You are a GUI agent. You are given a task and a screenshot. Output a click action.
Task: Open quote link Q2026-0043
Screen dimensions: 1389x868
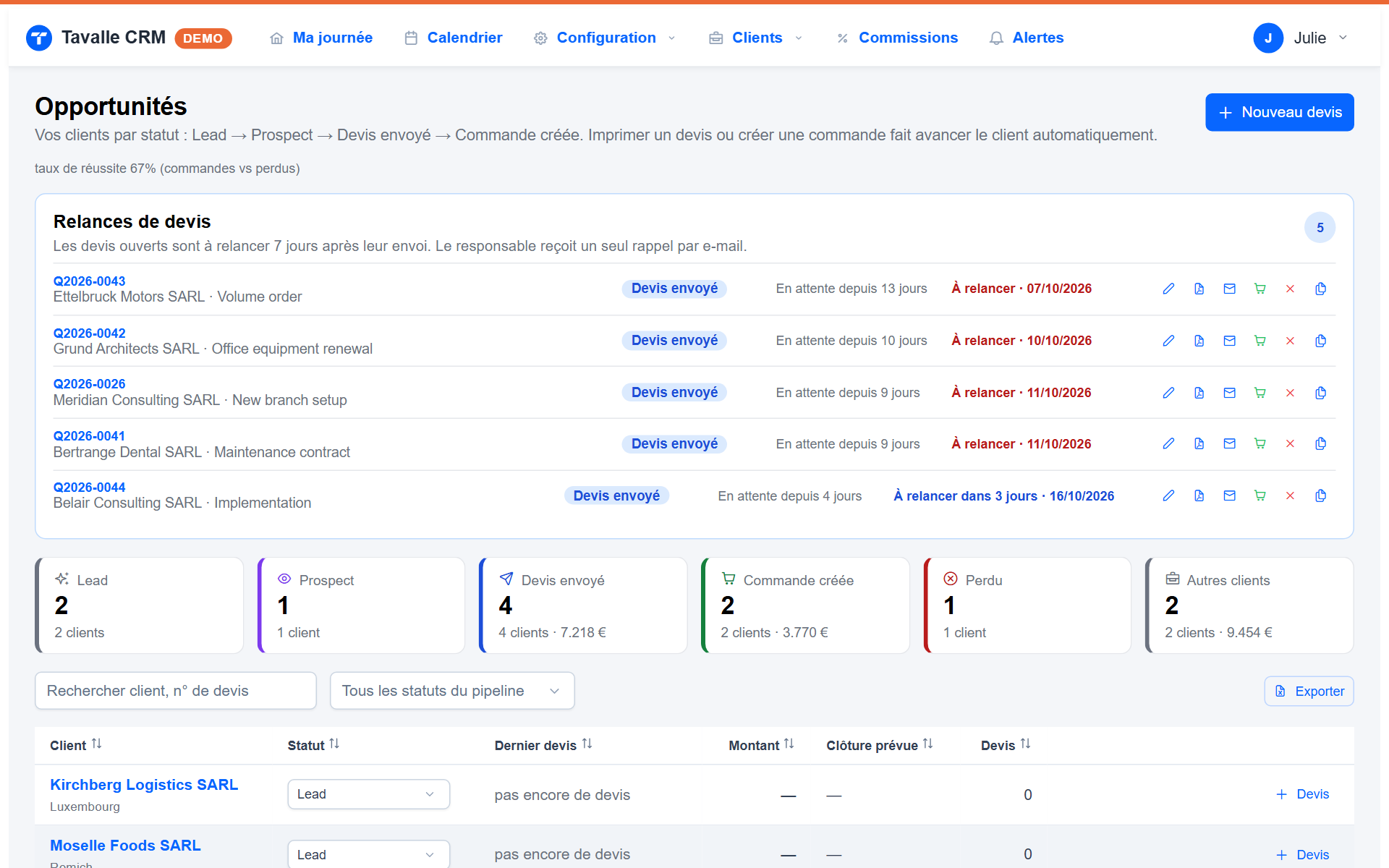pyautogui.click(x=89, y=281)
